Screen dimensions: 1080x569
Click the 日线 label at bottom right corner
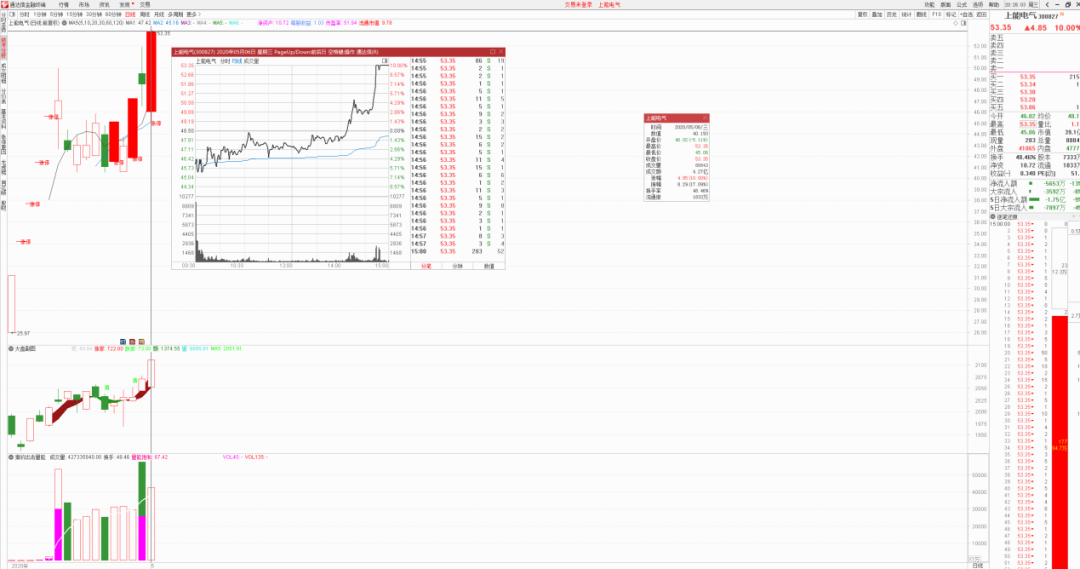click(977, 566)
